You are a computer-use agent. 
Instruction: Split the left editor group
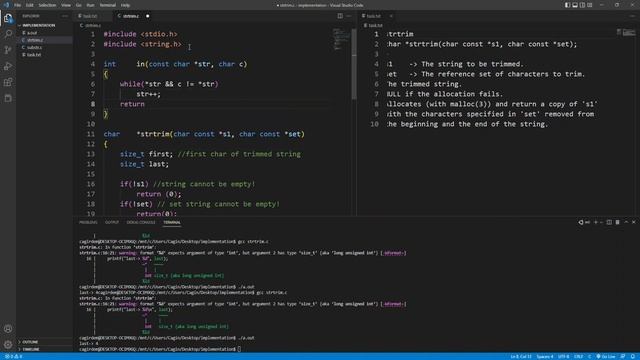[x=340, y=16]
